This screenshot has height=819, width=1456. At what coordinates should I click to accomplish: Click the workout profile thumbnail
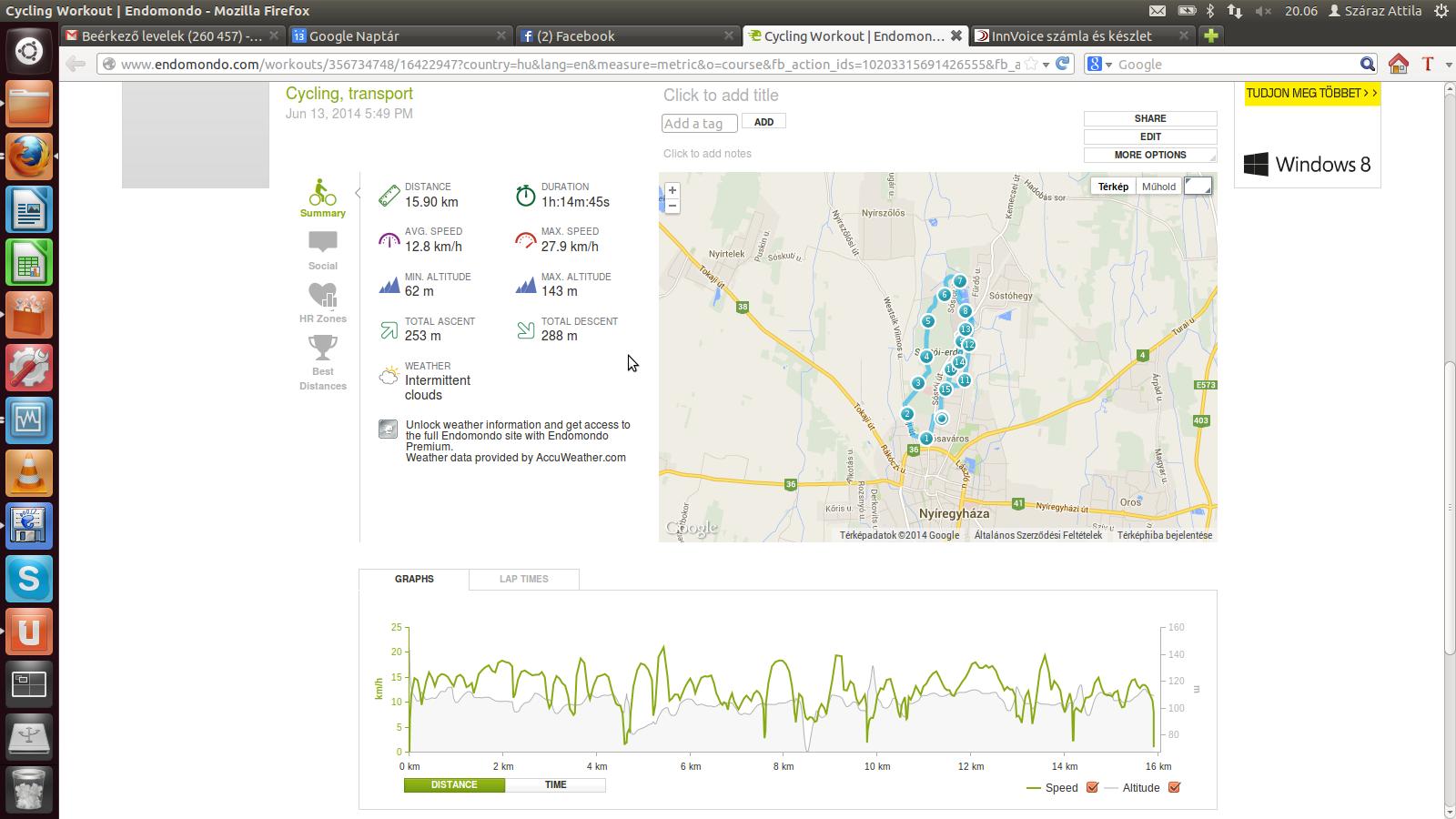pos(196,135)
